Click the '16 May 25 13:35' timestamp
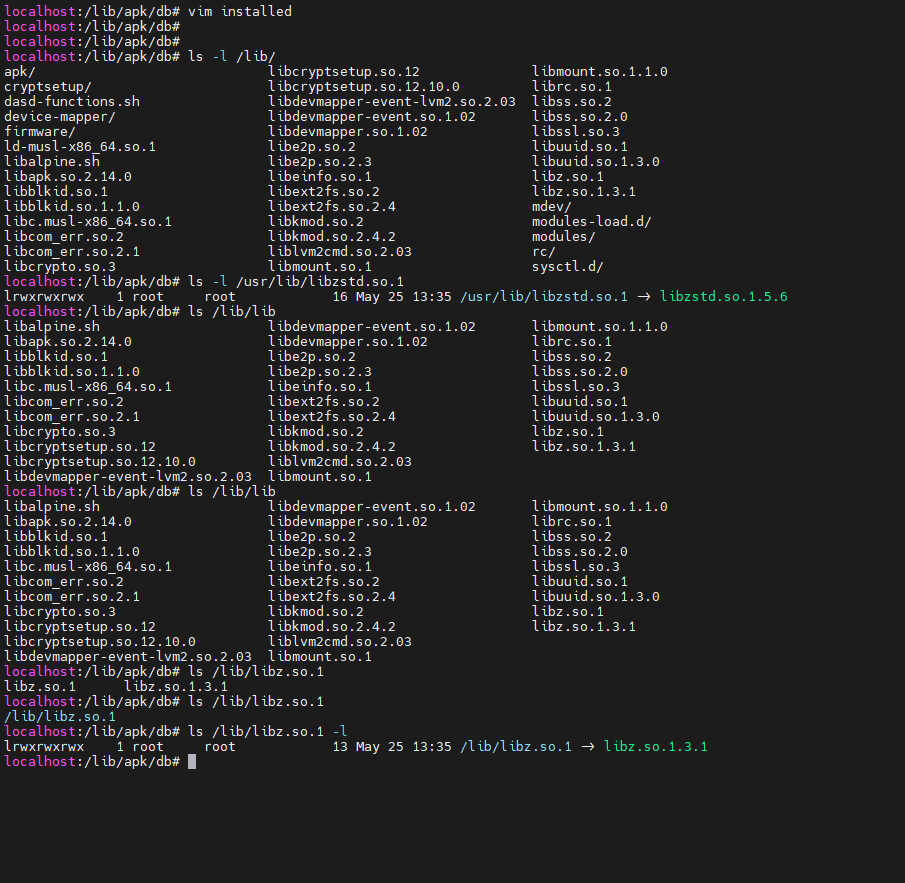The width and height of the screenshot is (905, 883). point(392,297)
